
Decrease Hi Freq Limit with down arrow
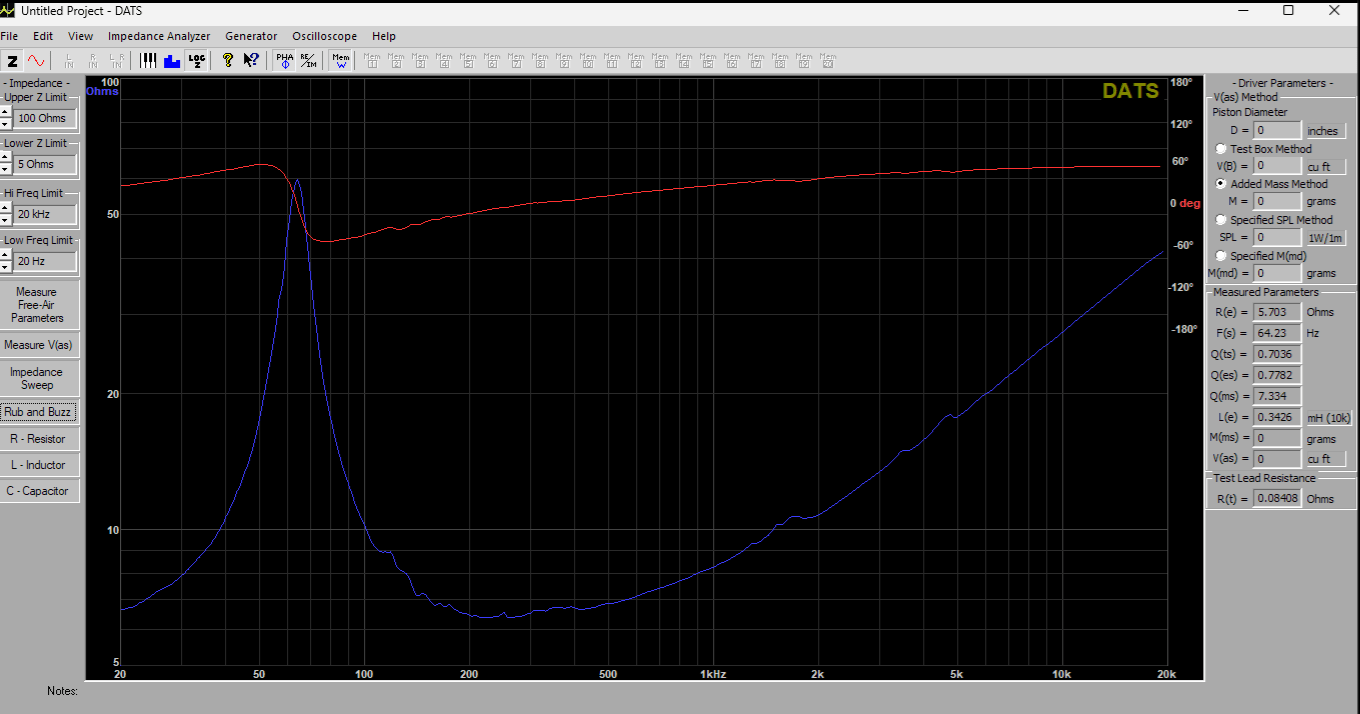5,219
